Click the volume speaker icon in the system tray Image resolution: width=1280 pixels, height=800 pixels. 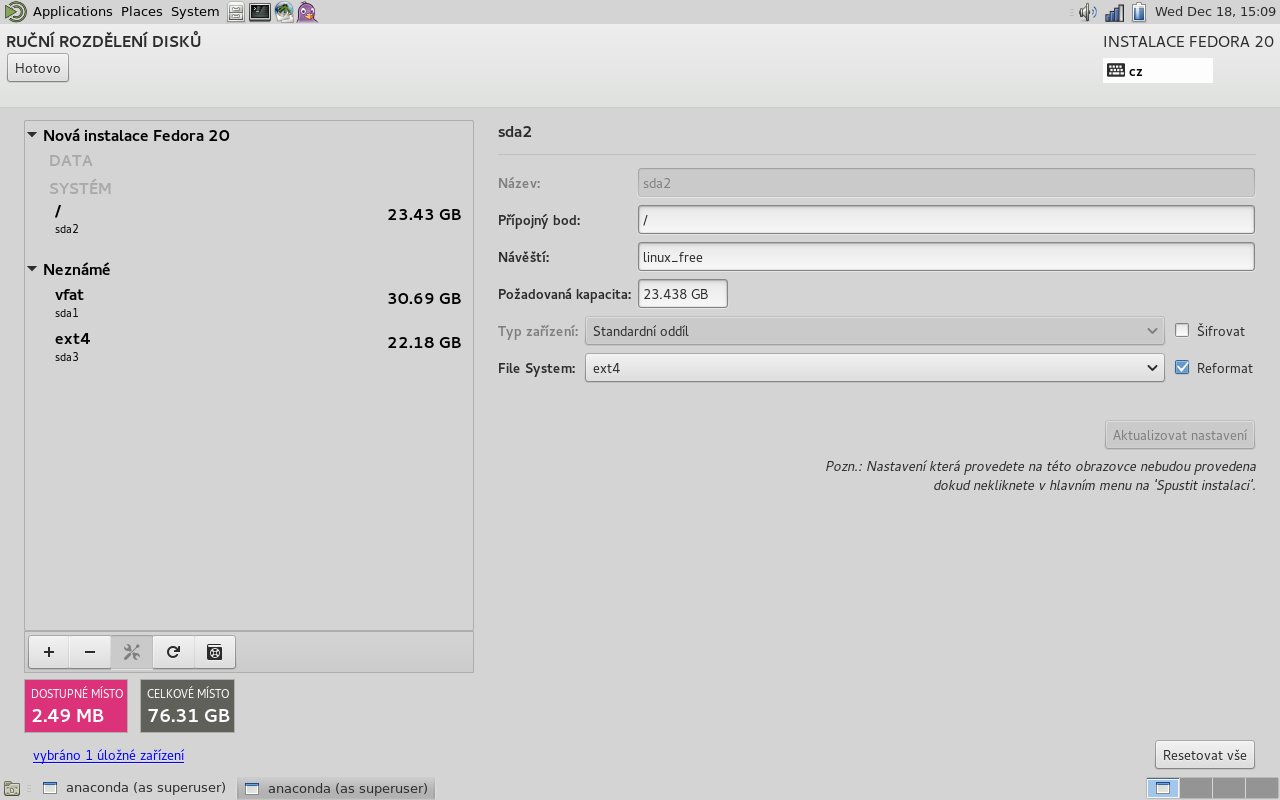(1088, 12)
